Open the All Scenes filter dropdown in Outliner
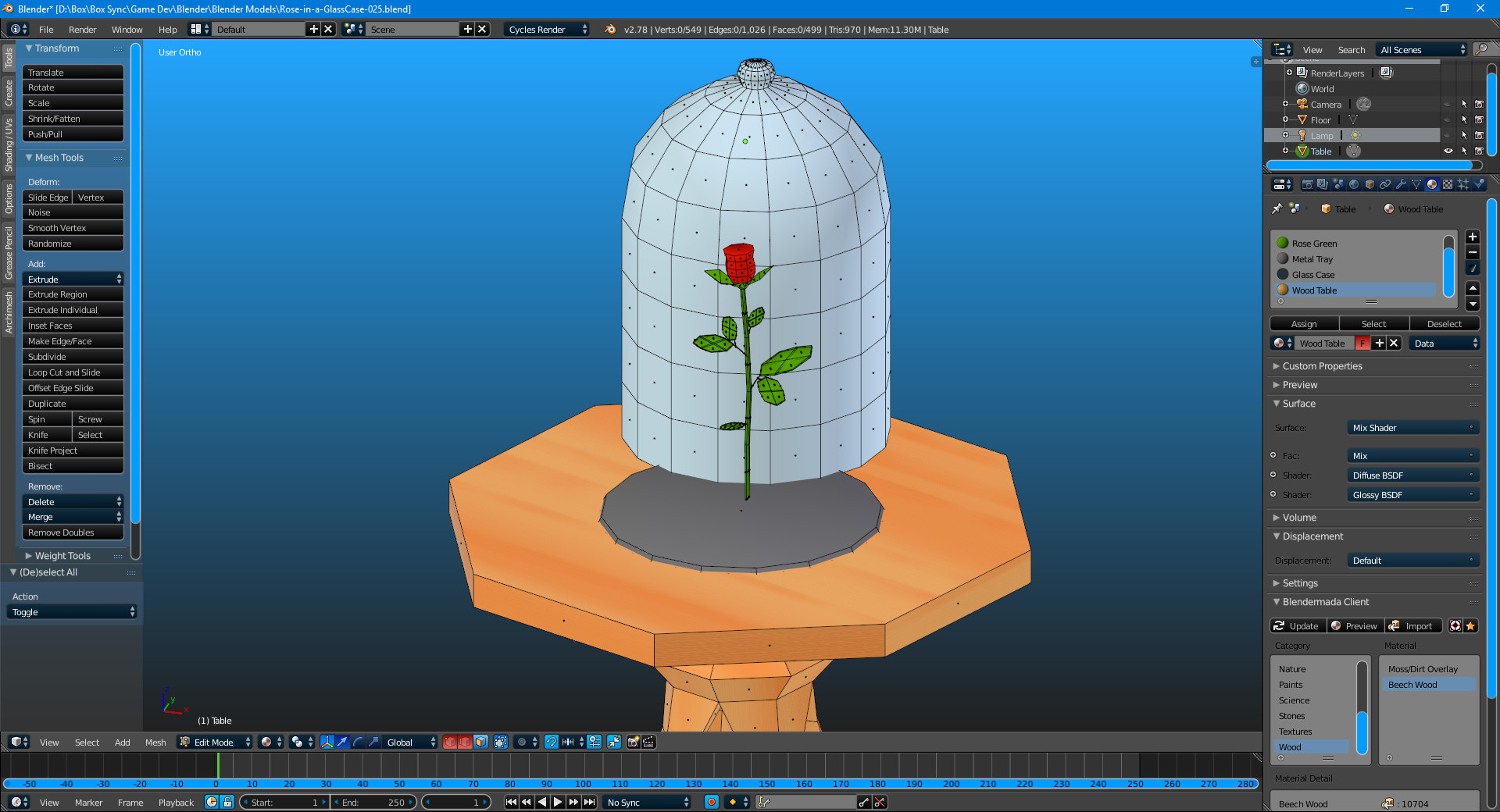 click(x=1420, y=49)
